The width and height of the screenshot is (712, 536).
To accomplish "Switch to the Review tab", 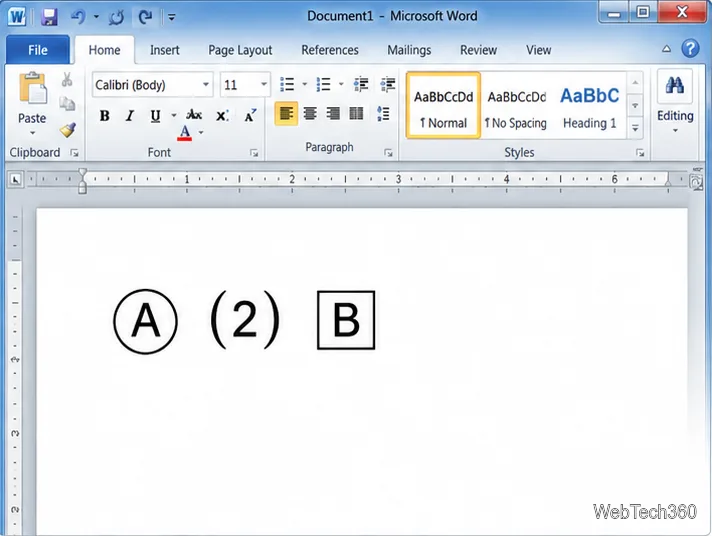I will [x=478, y=50].
